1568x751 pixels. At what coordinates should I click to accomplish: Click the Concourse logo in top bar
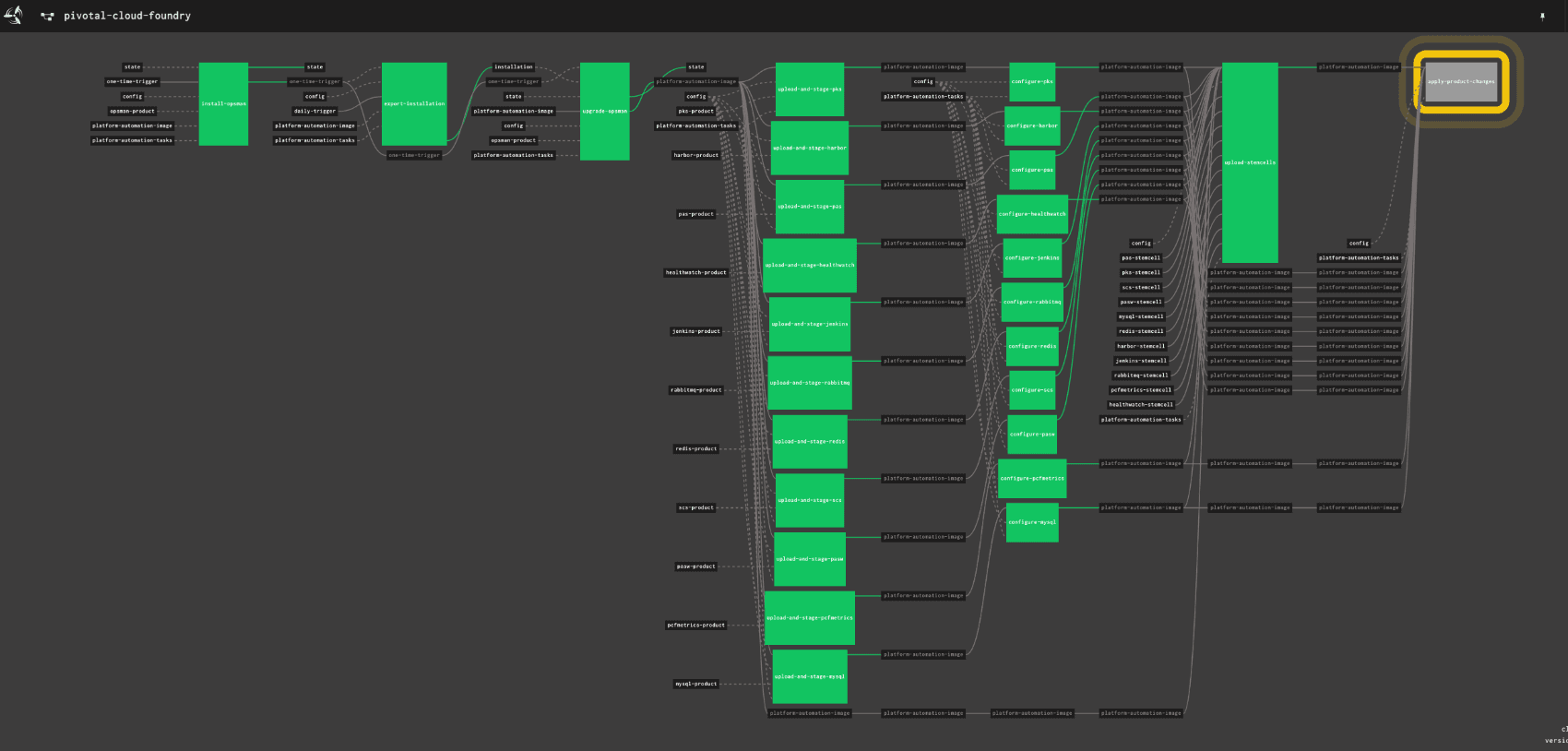(x=14, y=16)
